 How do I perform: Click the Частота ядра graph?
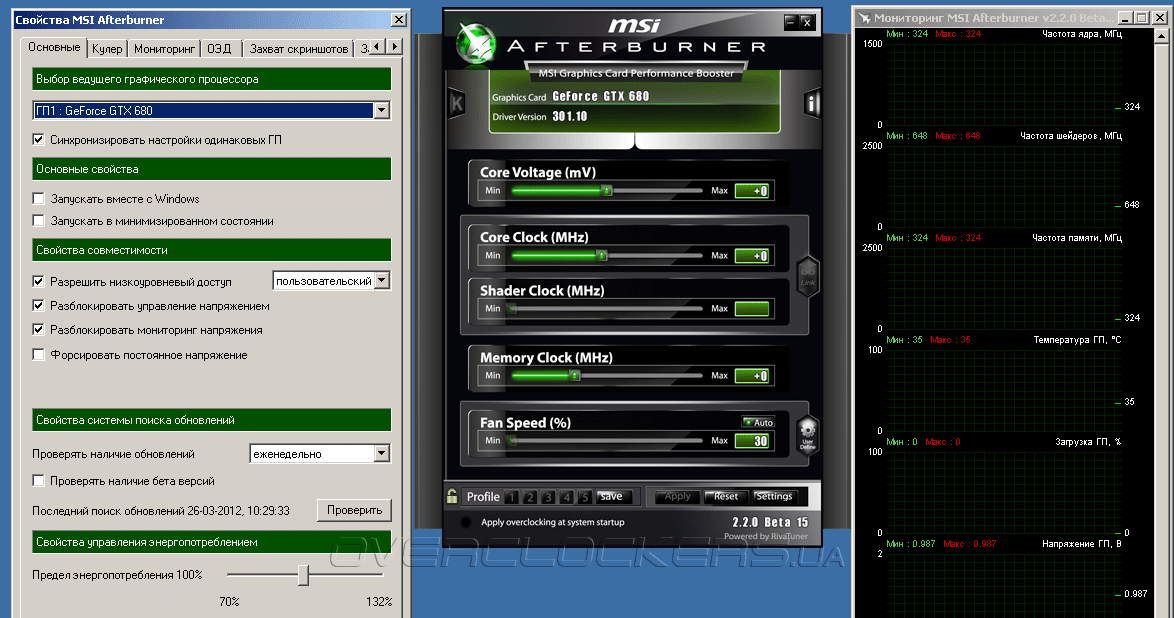point(1003,84)
